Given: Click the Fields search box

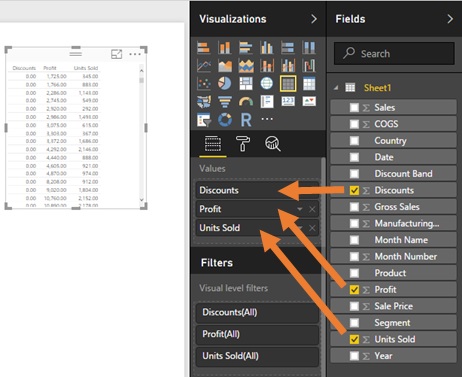Looking at the screenshot, I should pyautogui.click(x=394, y=53).
